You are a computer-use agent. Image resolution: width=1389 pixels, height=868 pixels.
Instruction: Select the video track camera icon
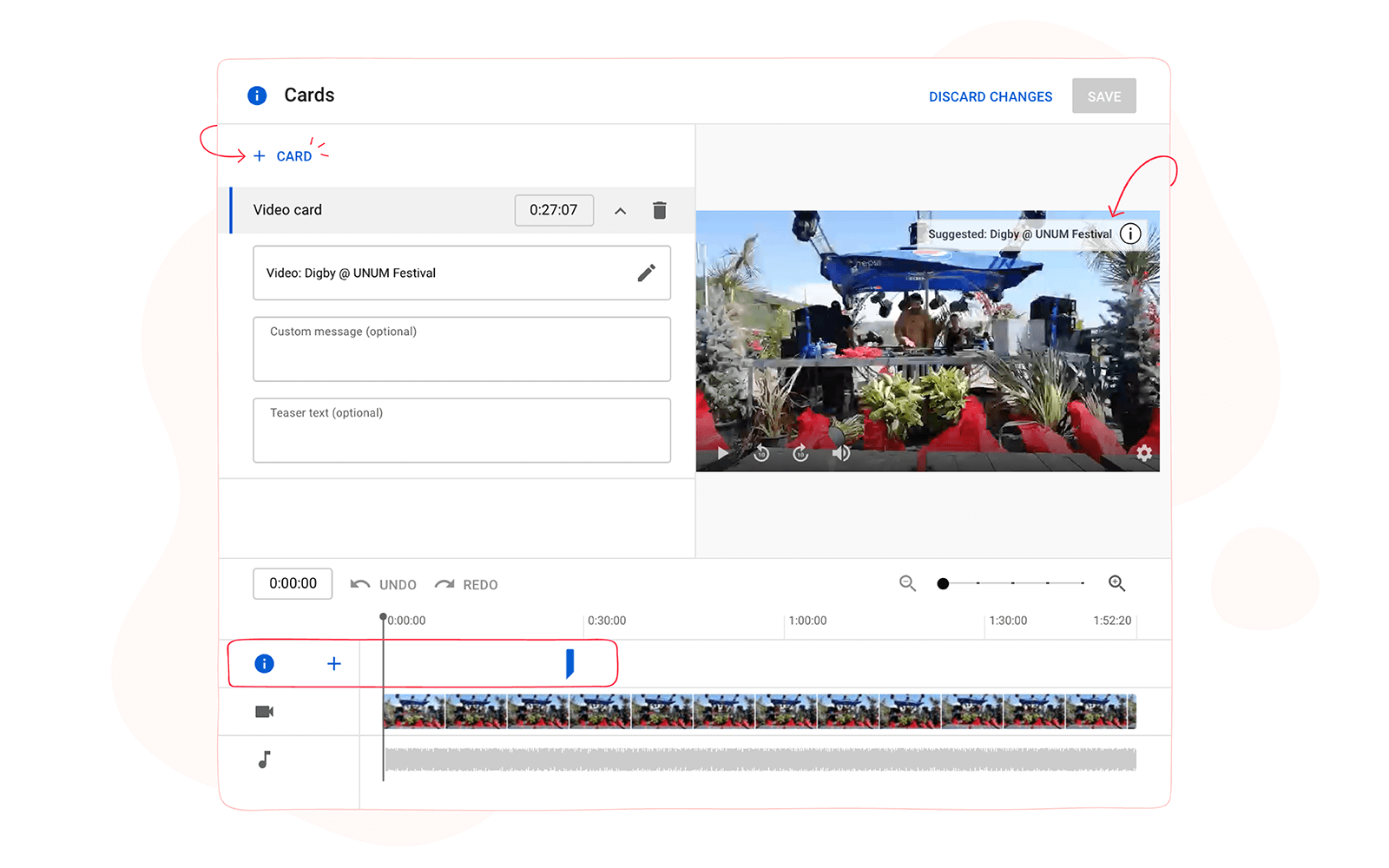(264, 711)
